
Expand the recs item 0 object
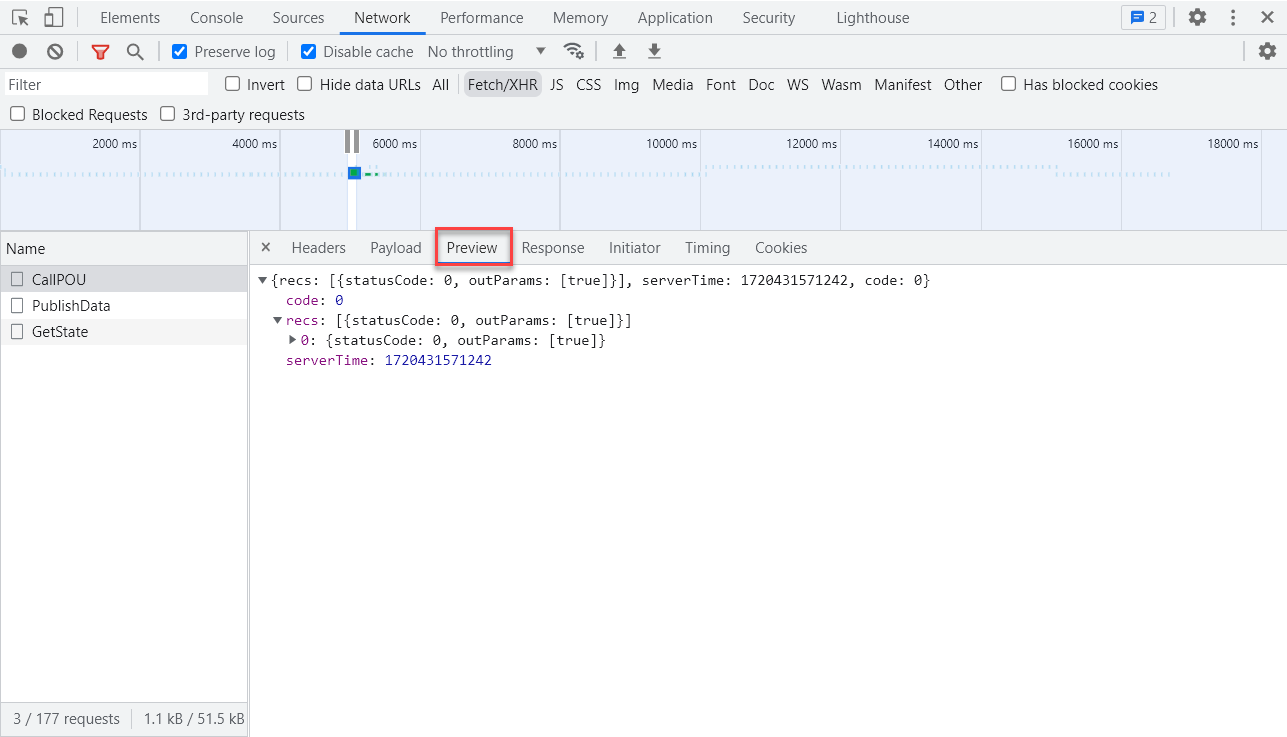coord(292,340)
